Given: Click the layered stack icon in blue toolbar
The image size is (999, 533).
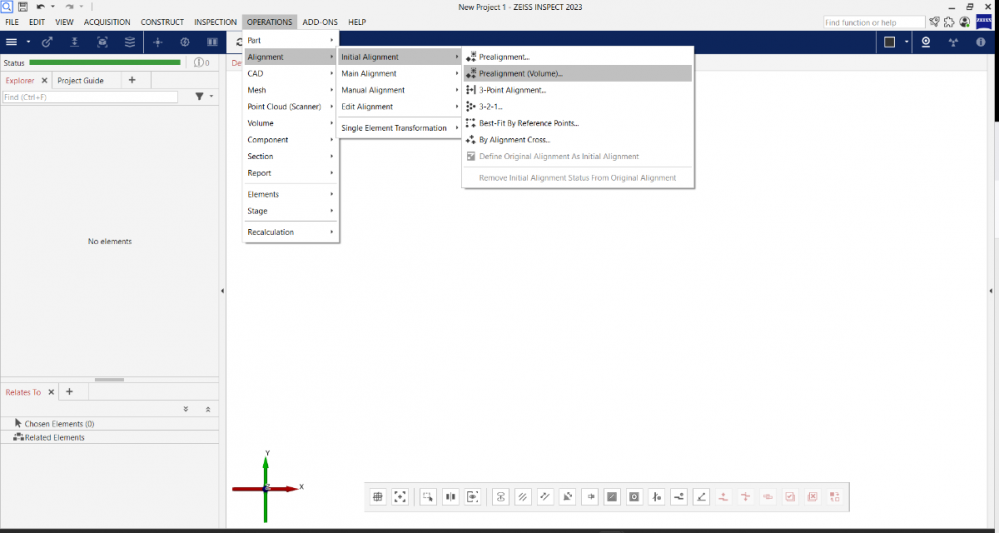Looking at the screenshot, I should (130, 42).
